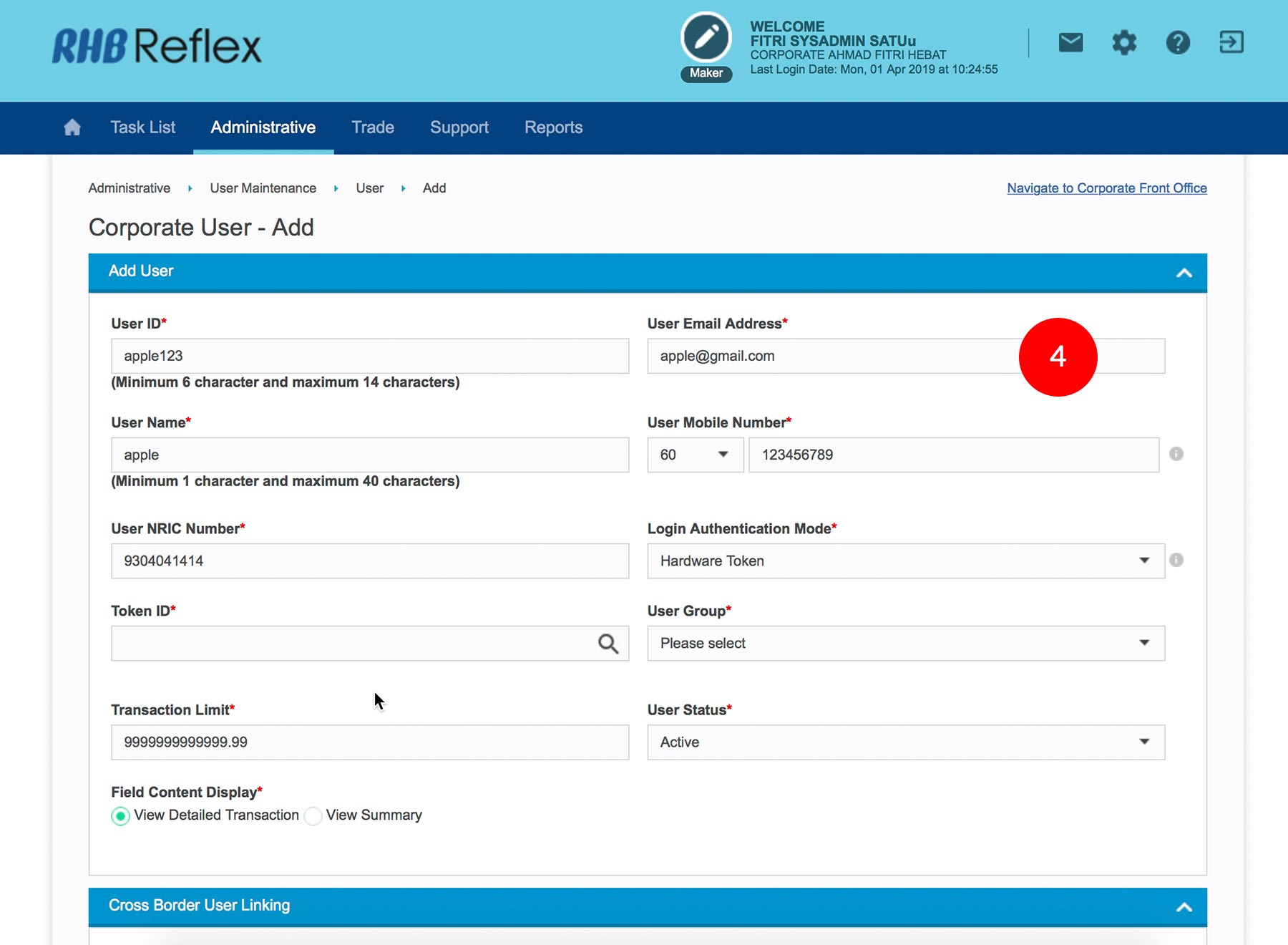Viewport: 1288px width, 945px height.
Task: Click the Maker profile pencil icon
Action: click(706, 38)
